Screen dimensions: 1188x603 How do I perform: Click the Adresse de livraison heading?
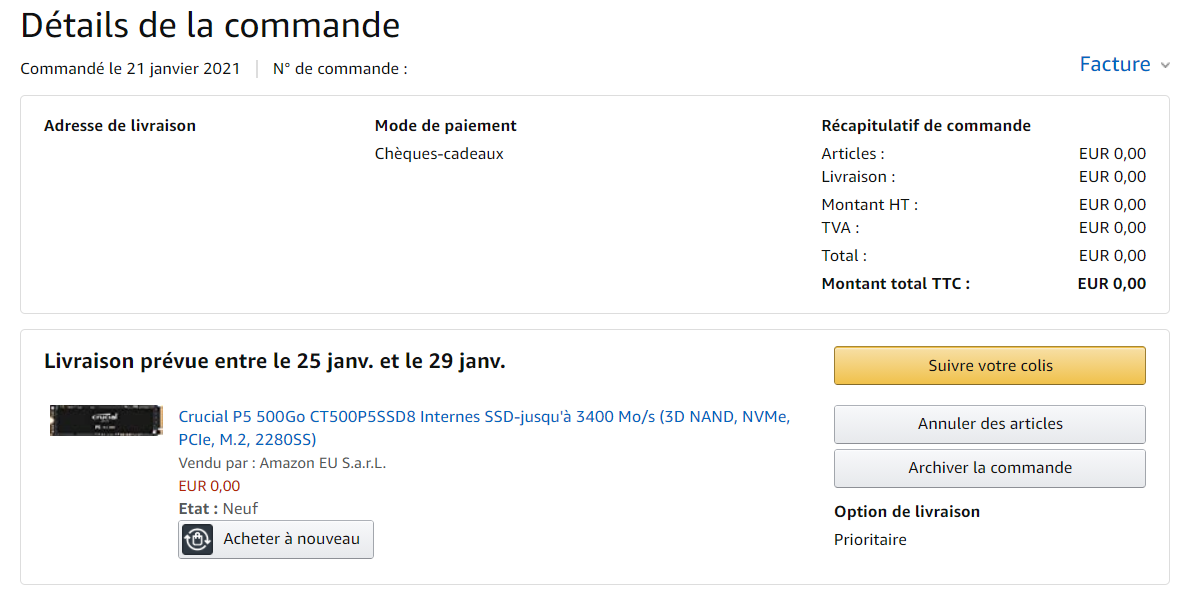[120, 126]
